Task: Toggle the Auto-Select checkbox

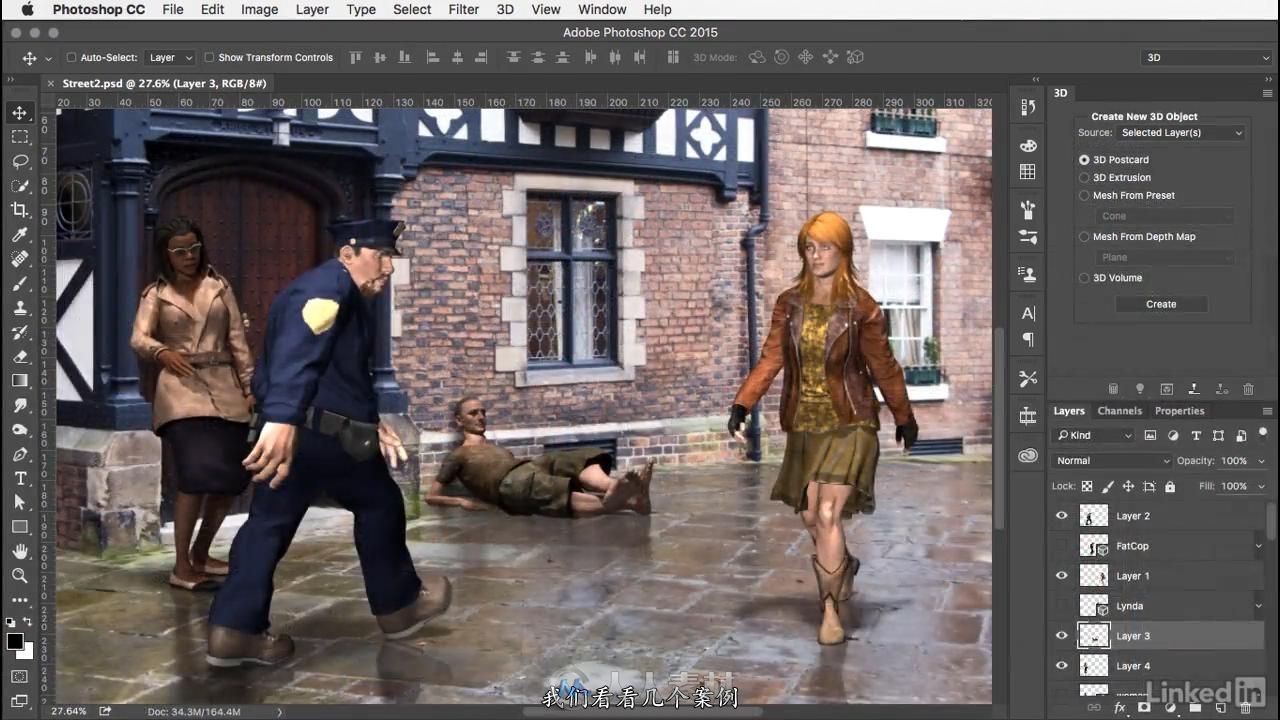Action: click(x=71, y=57)
